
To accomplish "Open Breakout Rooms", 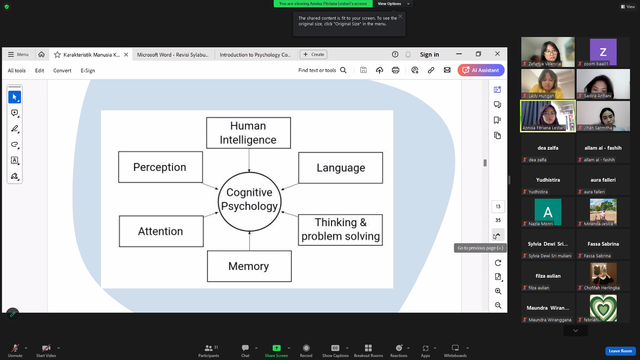I will pos(368,350).
